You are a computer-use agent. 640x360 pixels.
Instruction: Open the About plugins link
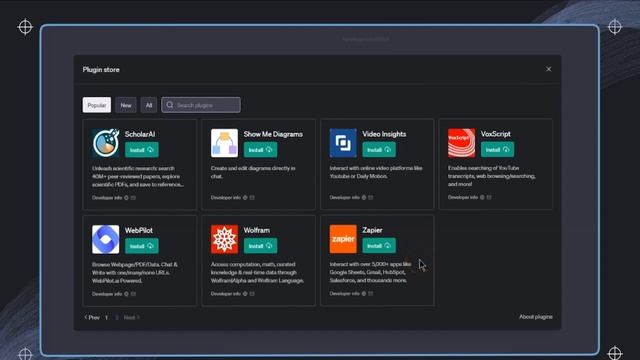tap(536, 317)
